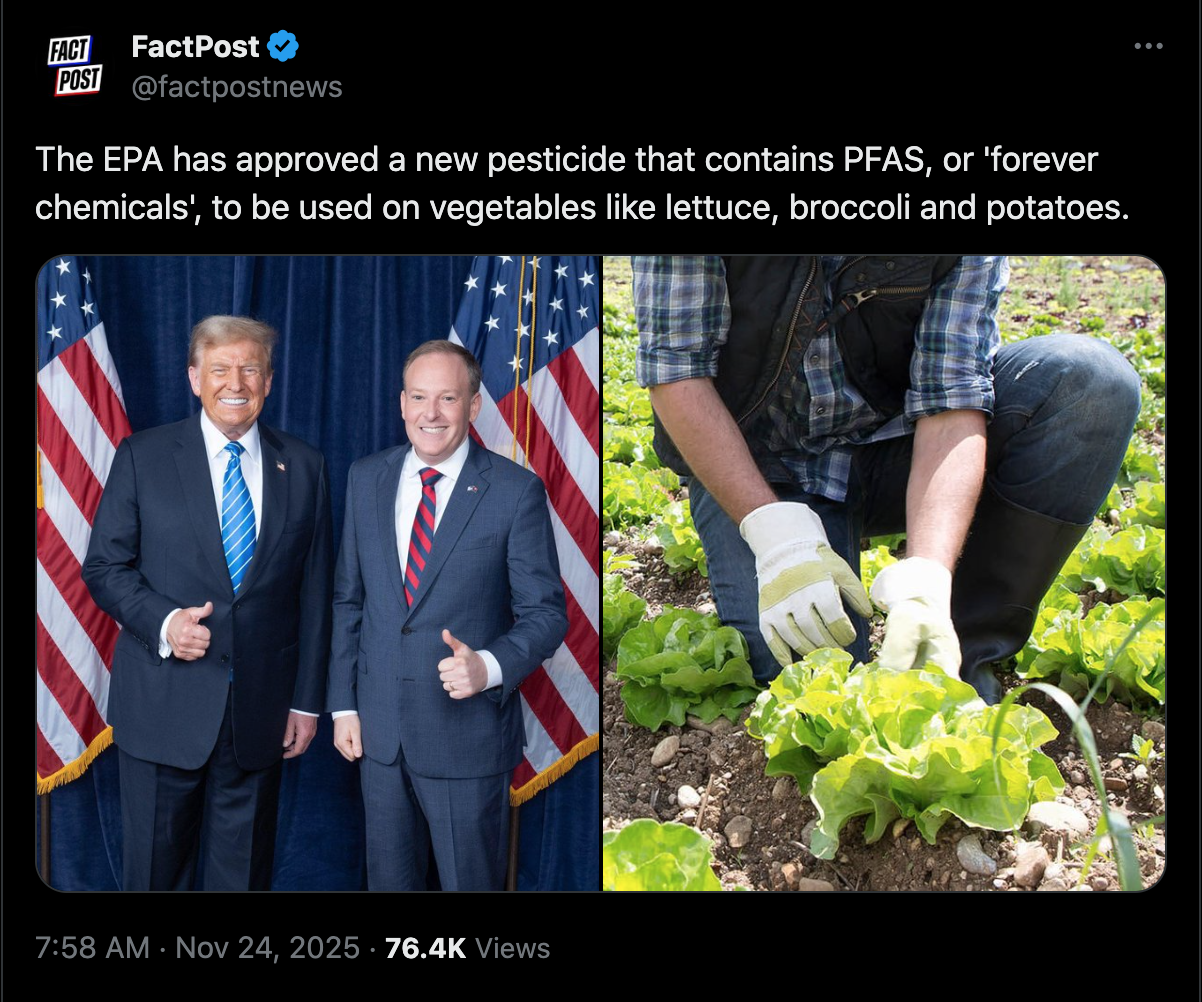Image resolution: width=1202 pixels, height=1002 pixels.
Task: Open the FactPost profile avatar logo
Action: pyautogui.click(x=74, y=66)
